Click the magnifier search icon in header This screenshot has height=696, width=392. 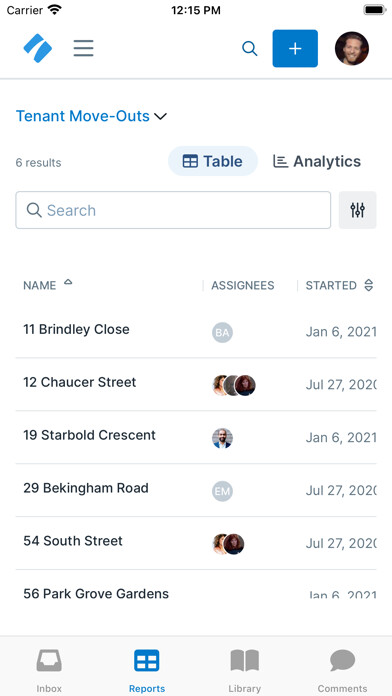click(x=249, y=48)
